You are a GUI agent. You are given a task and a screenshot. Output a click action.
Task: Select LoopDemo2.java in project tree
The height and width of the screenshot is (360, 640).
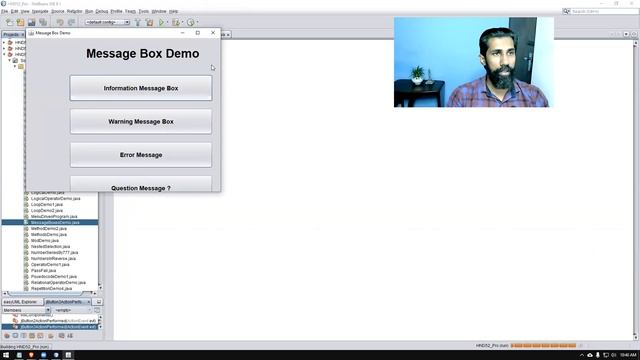coord(47,211)
